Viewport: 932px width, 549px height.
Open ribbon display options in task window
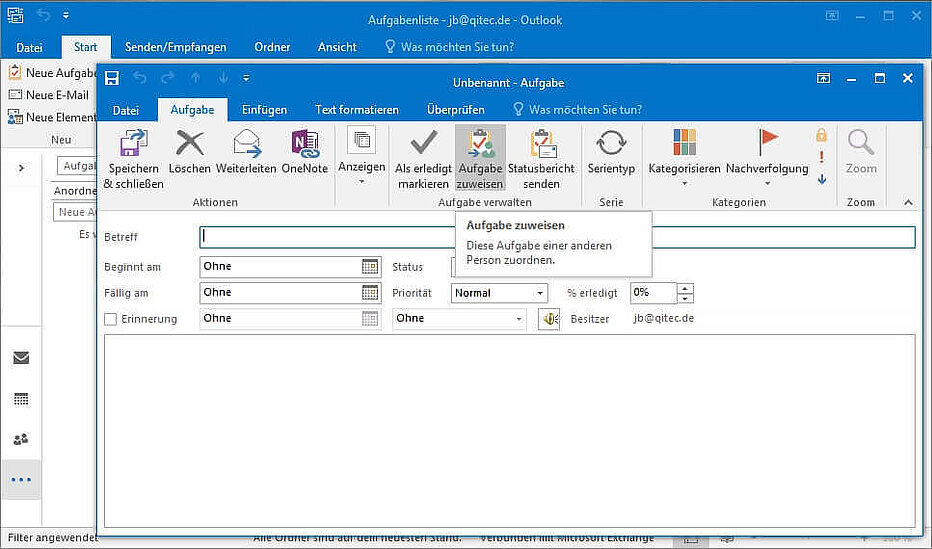823,78
